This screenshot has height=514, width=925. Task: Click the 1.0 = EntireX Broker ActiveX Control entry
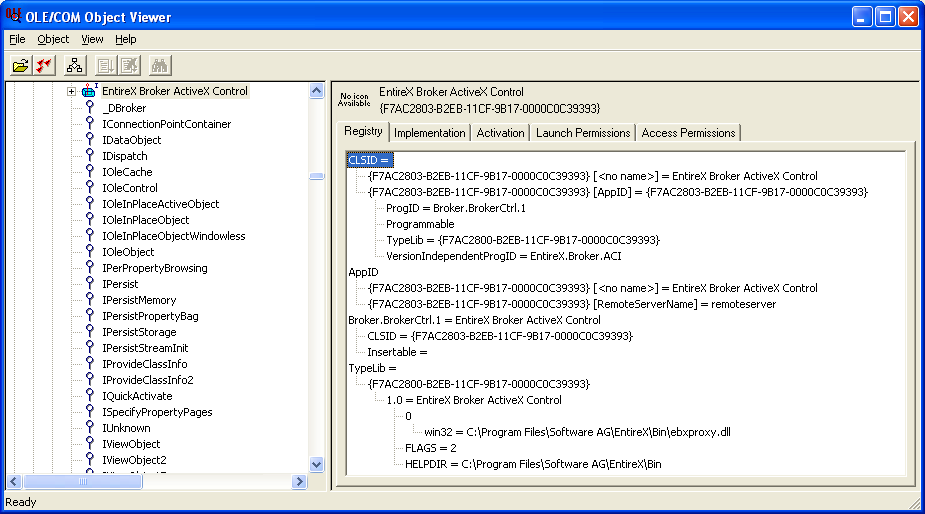[x=474, y=400]
